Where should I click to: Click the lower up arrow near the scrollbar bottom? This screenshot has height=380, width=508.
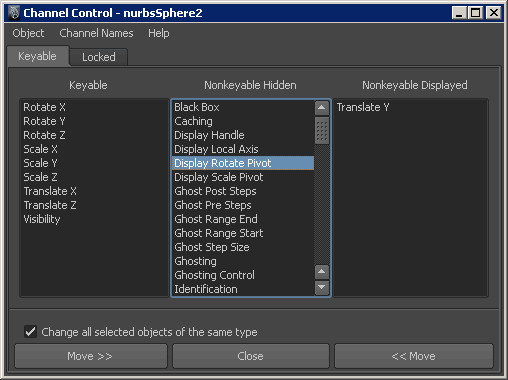pos(322,272)
